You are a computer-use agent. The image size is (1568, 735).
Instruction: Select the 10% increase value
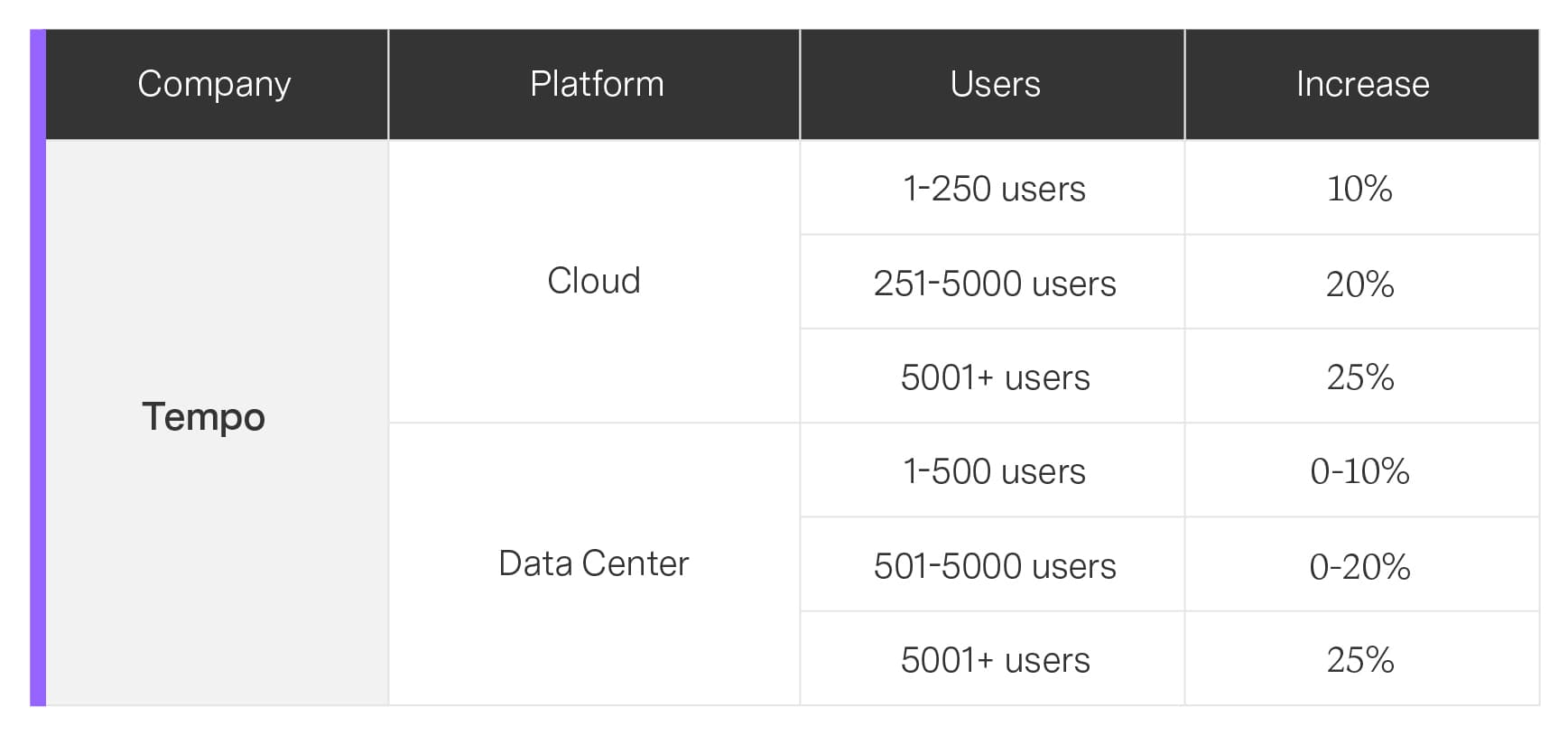[1359, 189]
